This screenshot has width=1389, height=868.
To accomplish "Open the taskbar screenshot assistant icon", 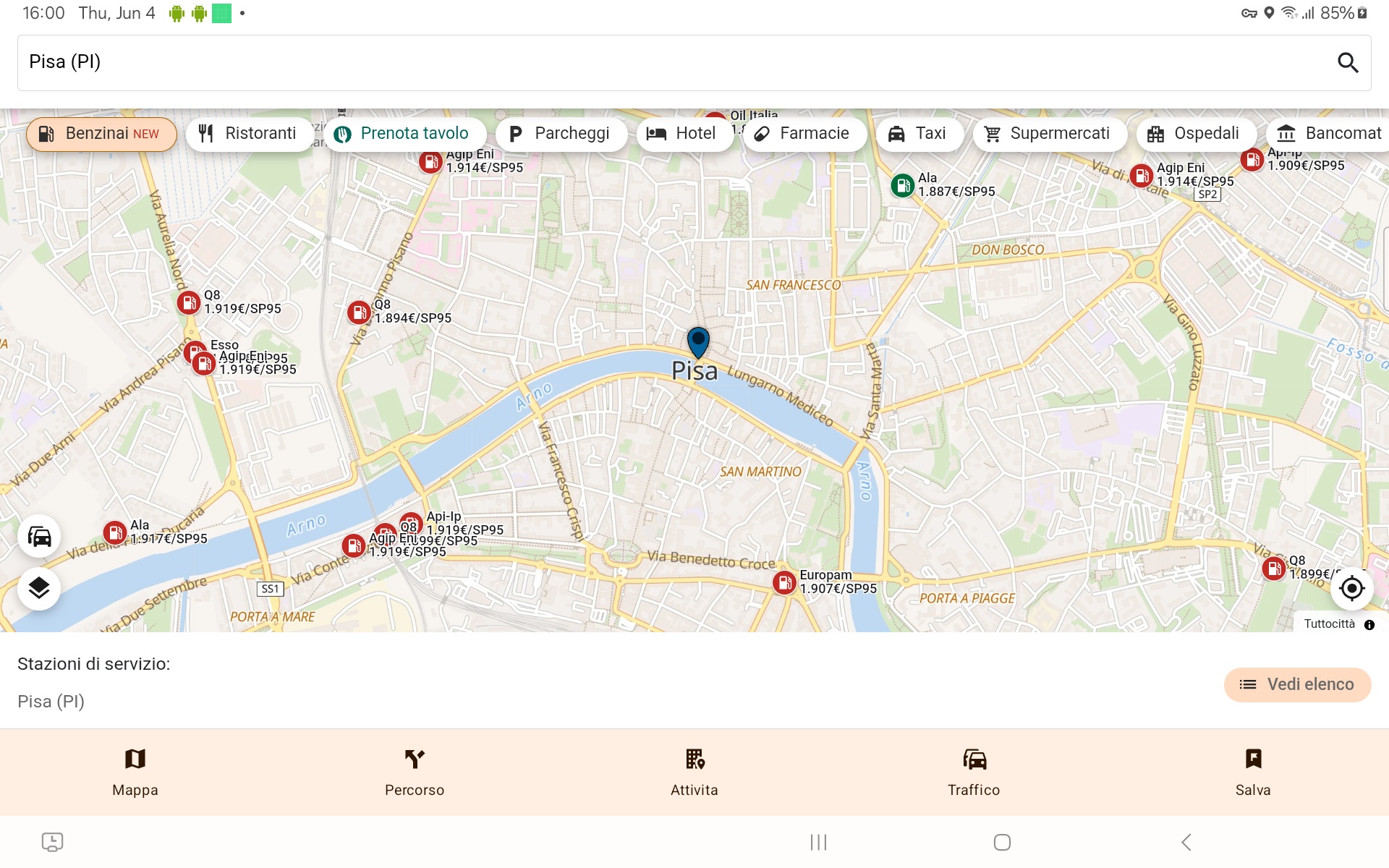I will tap(52, 842).
